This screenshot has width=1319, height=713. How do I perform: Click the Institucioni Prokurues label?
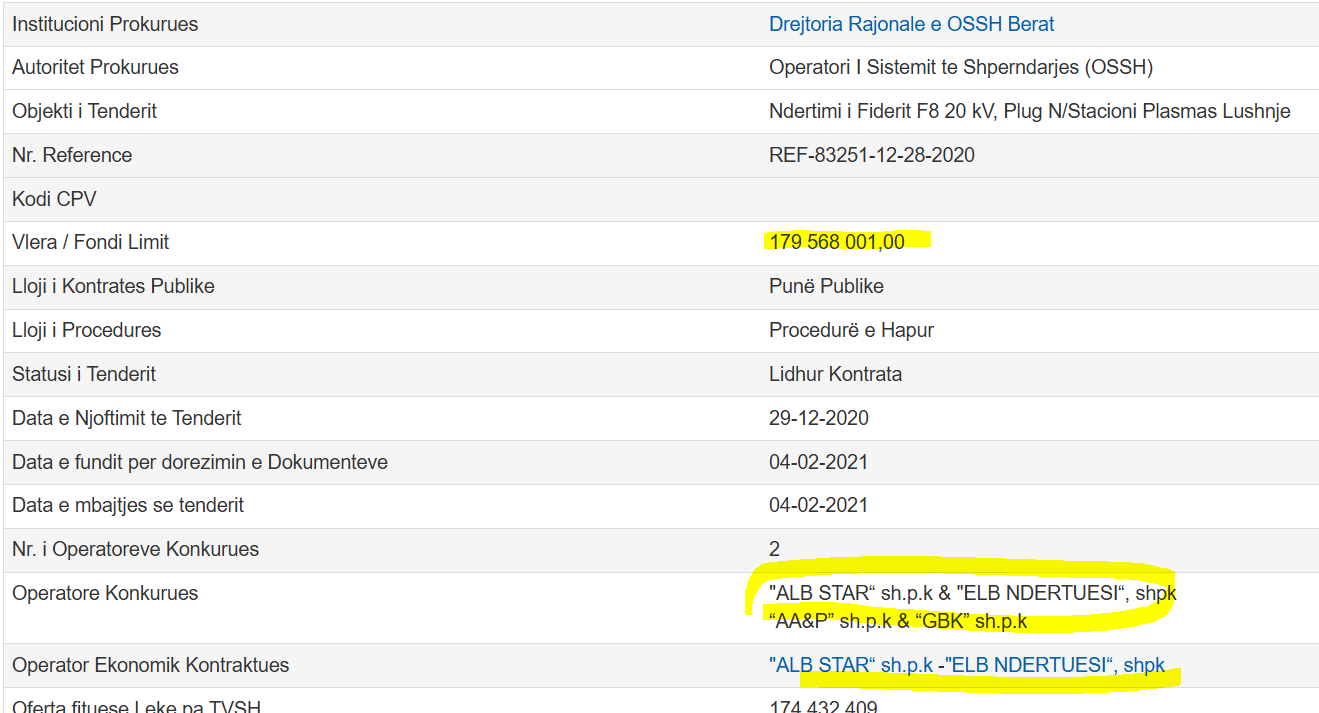(x=105, y=24)
